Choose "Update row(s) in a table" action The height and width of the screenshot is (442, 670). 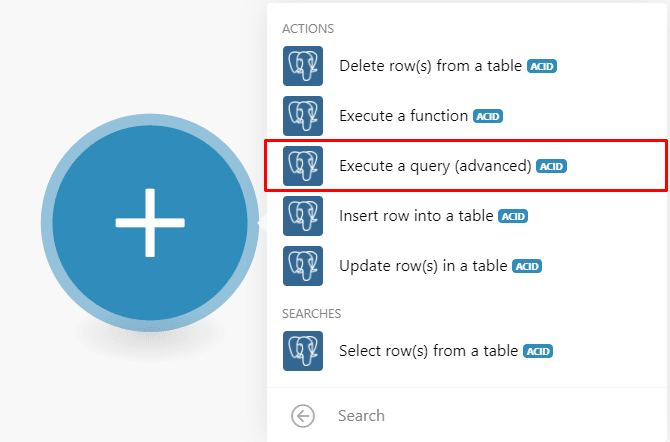coord(424,266)
